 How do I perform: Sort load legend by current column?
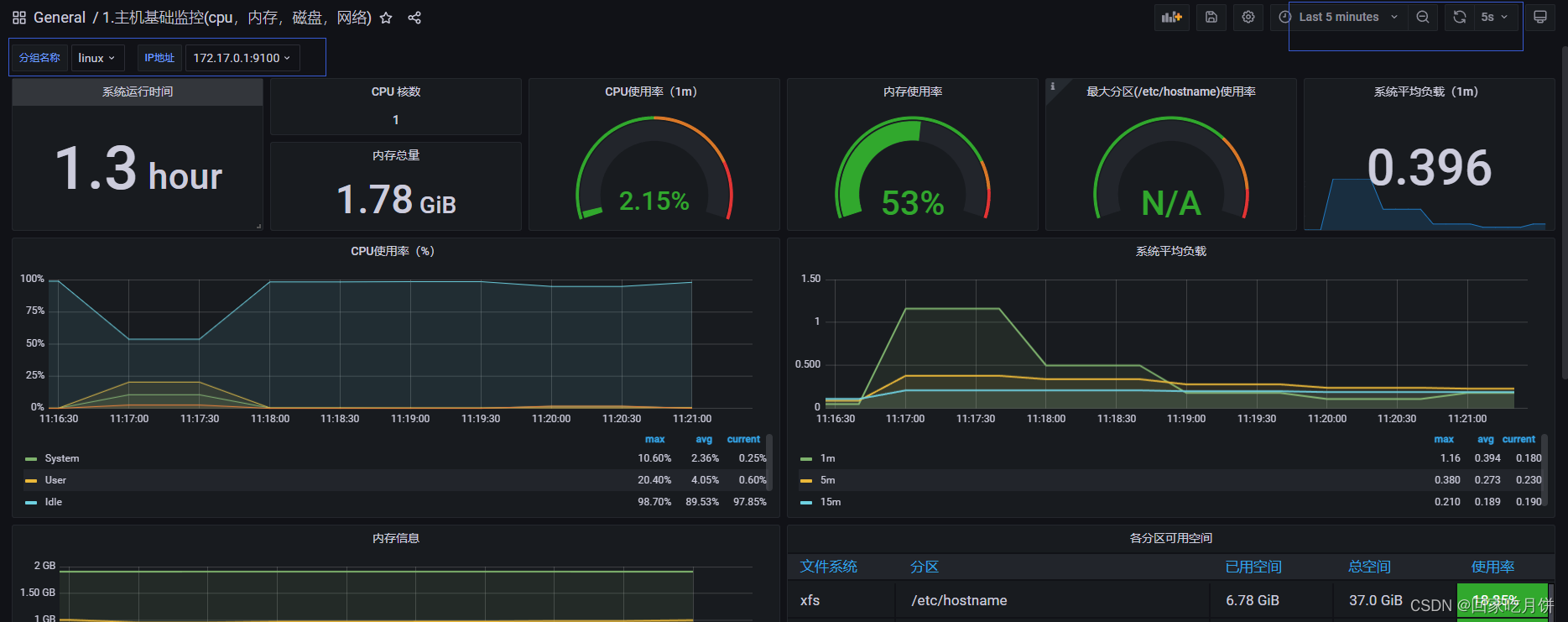[x=1519, y=439]
